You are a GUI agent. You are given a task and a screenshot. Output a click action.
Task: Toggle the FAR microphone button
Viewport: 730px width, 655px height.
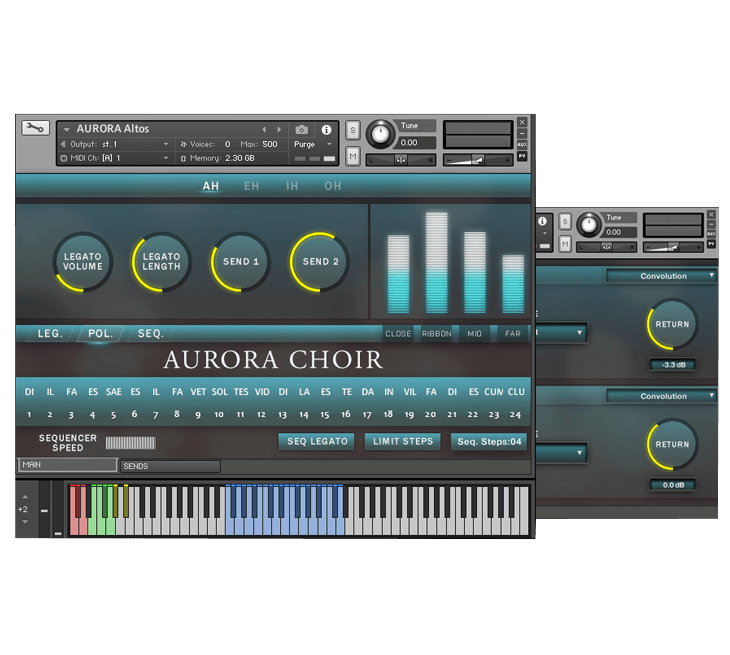[x=513, y=334]
